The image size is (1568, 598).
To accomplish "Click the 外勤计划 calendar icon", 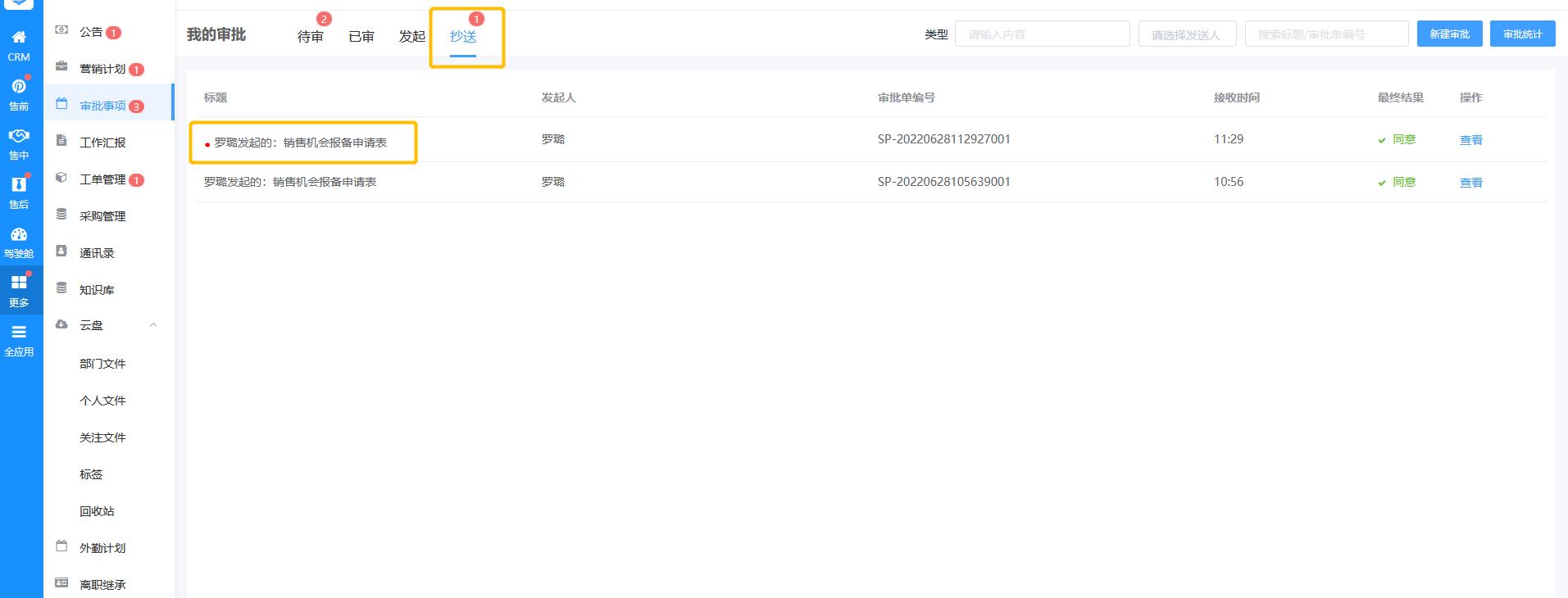I will [x=61, y=546].
